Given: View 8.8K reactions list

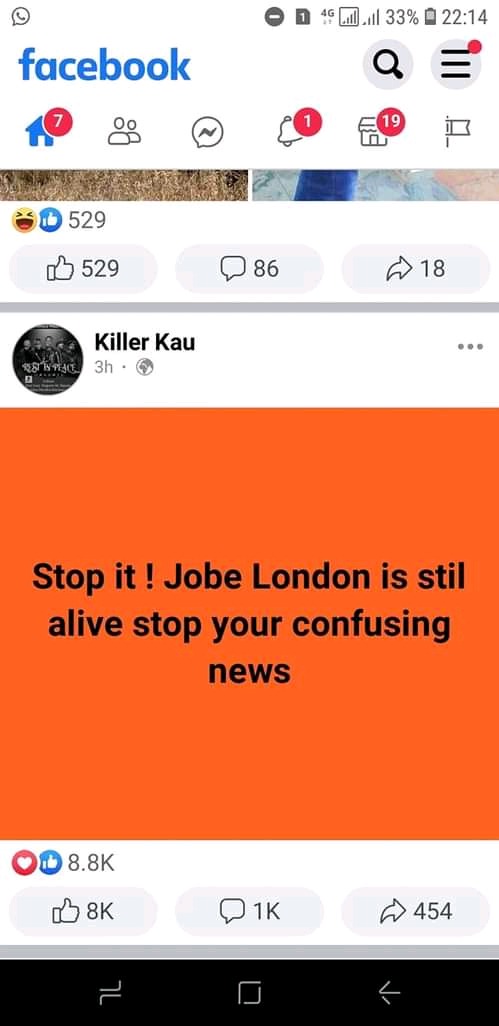Looking at the screenshot, I should 63,864.
